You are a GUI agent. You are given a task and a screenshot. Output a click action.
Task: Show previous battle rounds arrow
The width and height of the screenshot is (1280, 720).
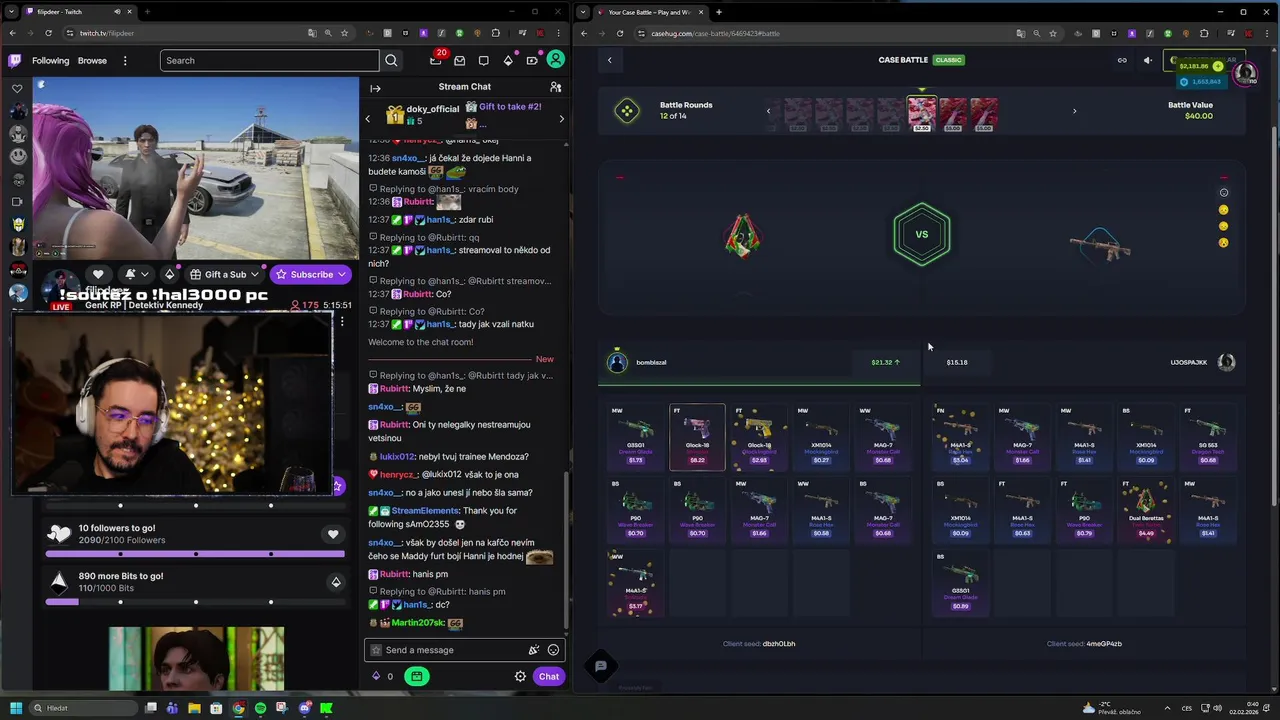click(768, 111)
